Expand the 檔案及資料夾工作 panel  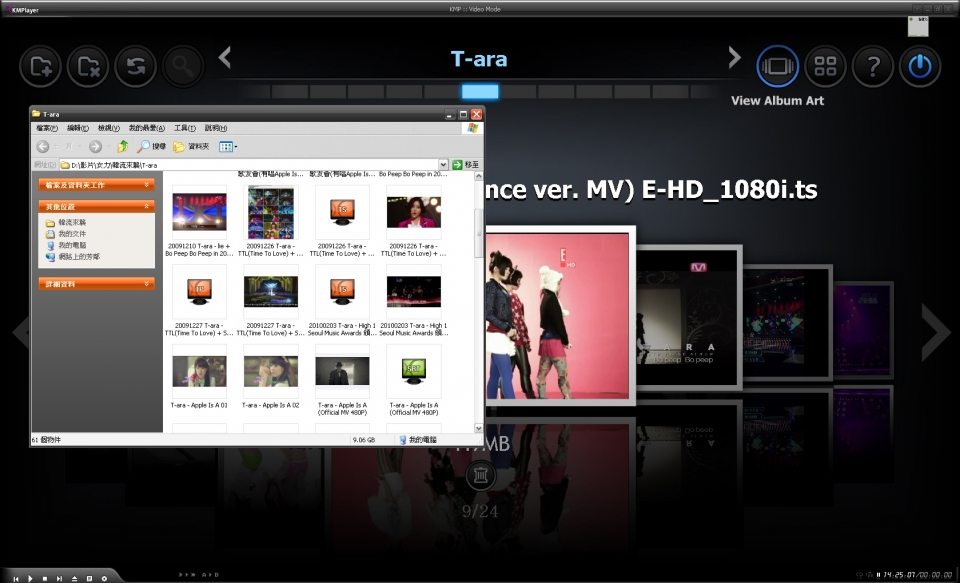97,184
